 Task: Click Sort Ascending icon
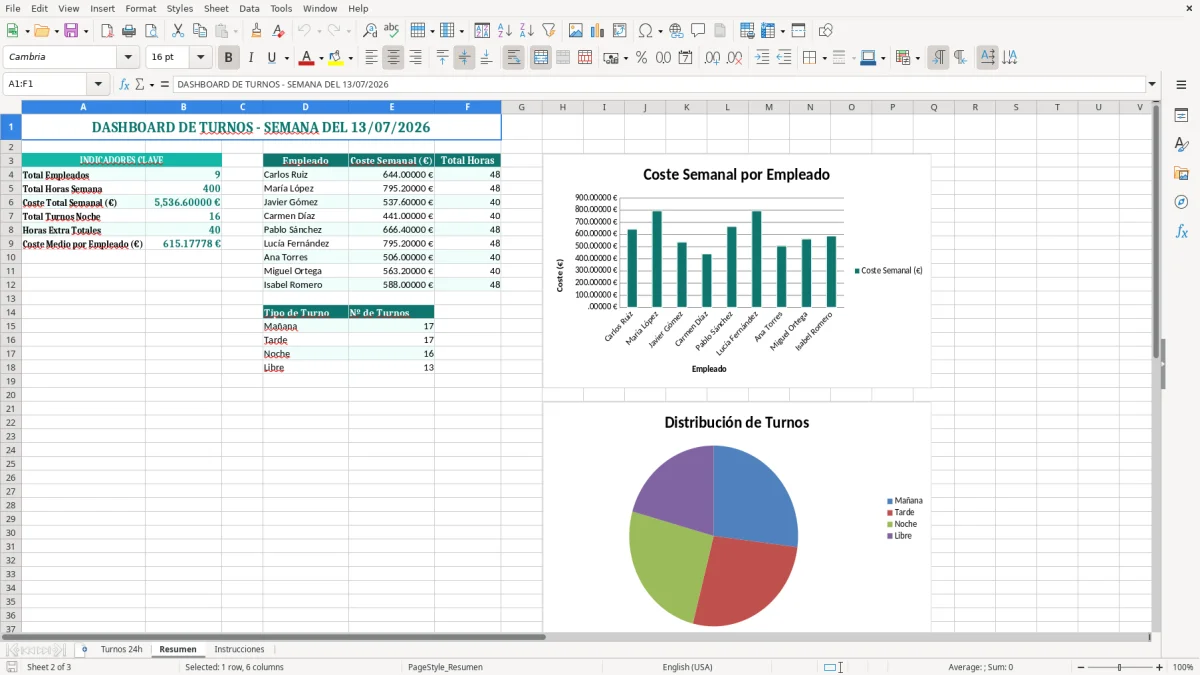coord(505,31)
